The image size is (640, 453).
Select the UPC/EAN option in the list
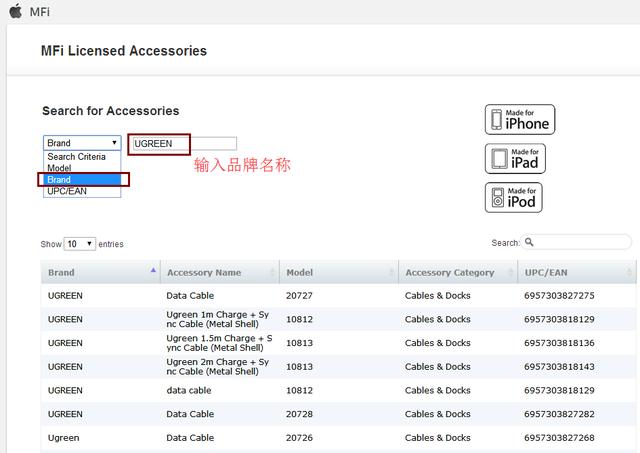(x=67, y=191)
